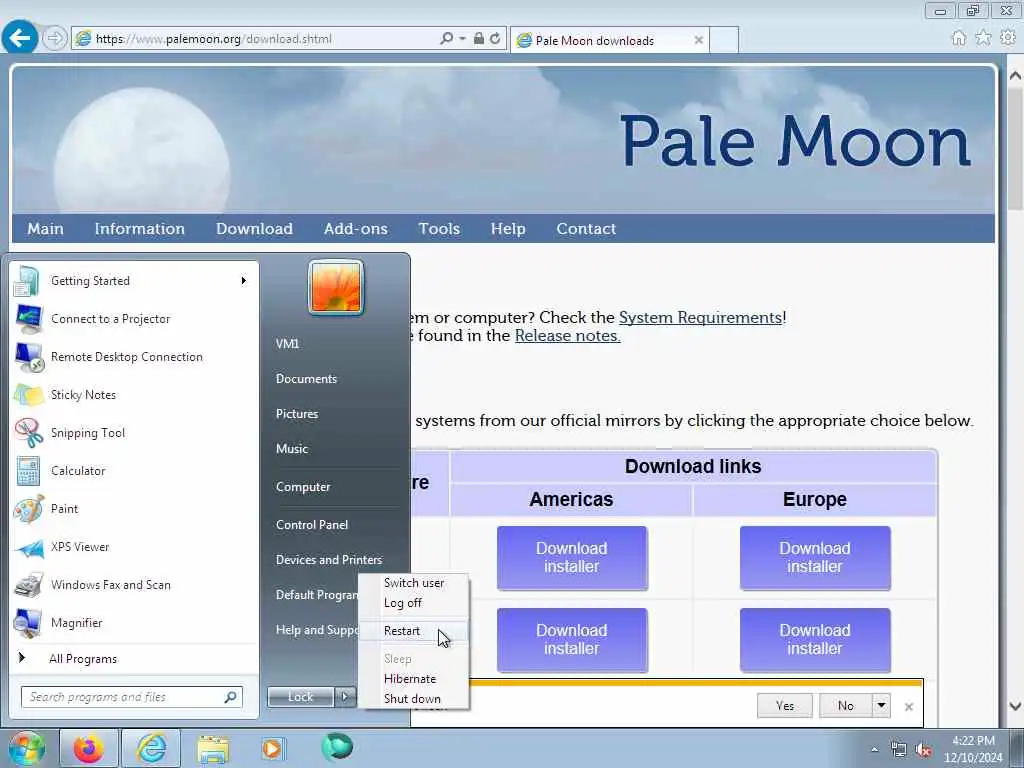Choose Log off
This screenshot has width=1024, height=768.
click(x=413, y=603)
